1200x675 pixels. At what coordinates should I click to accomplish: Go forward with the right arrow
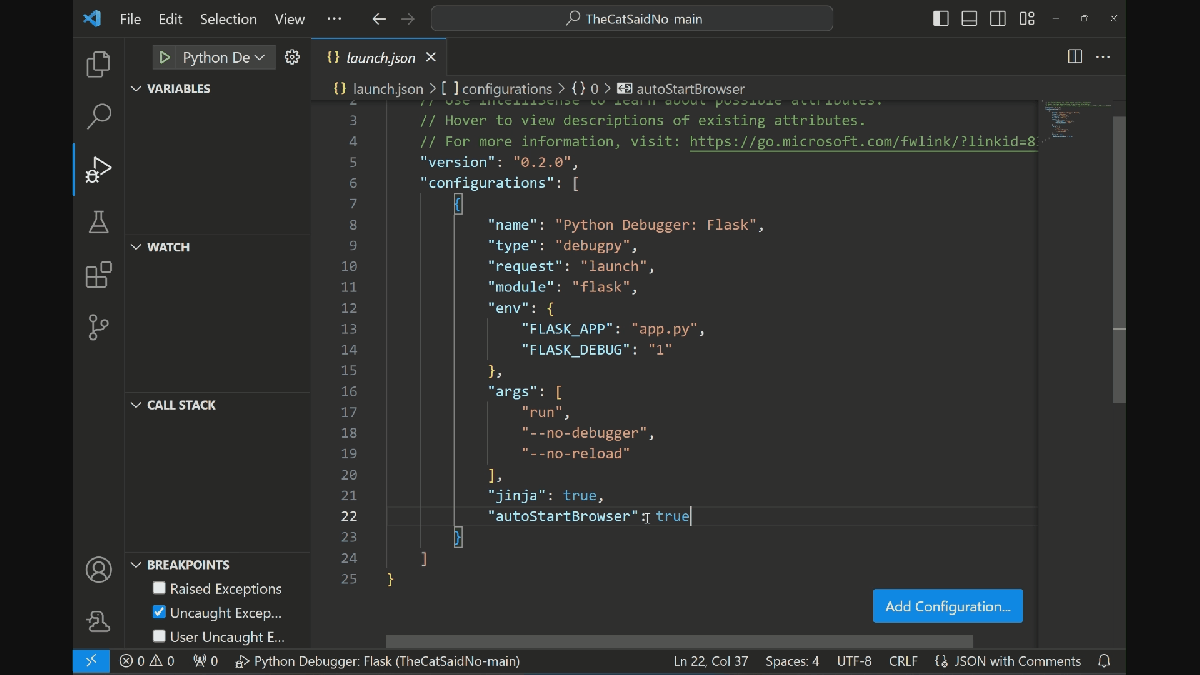(406, 19)
